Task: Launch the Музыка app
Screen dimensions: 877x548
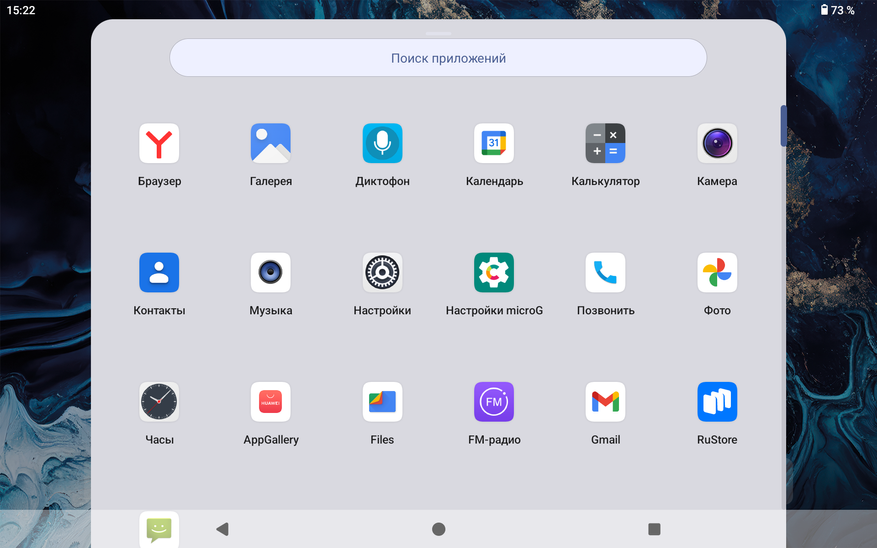Action: (x=271, y=273)
